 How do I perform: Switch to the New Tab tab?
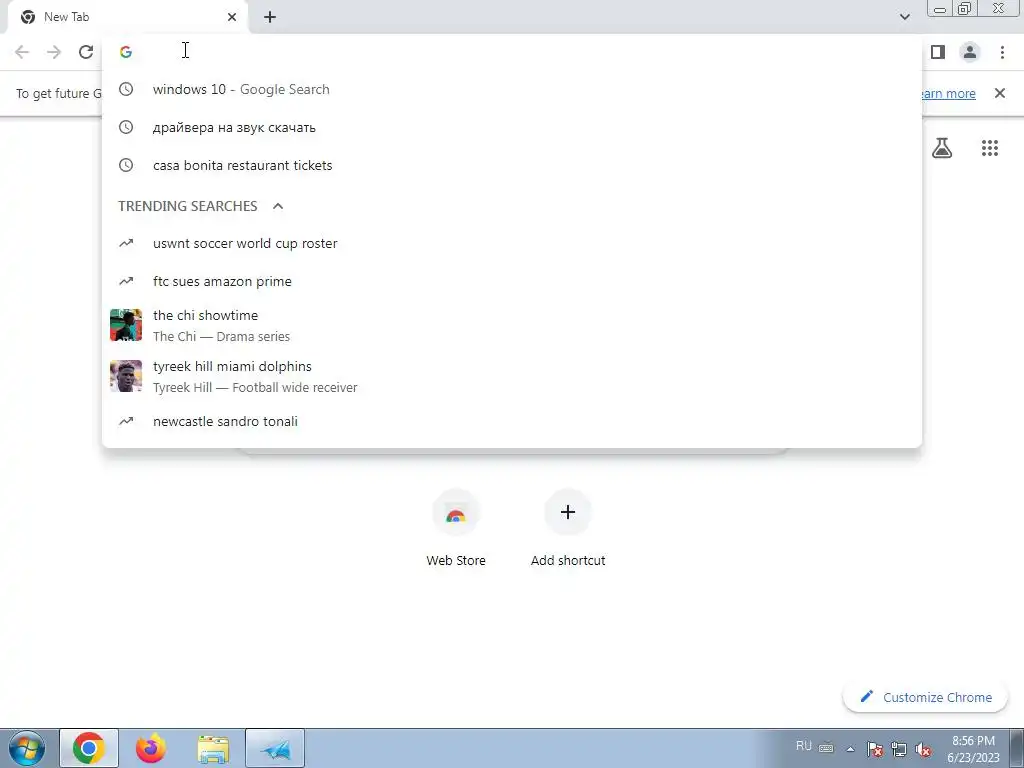click(127, 17)
